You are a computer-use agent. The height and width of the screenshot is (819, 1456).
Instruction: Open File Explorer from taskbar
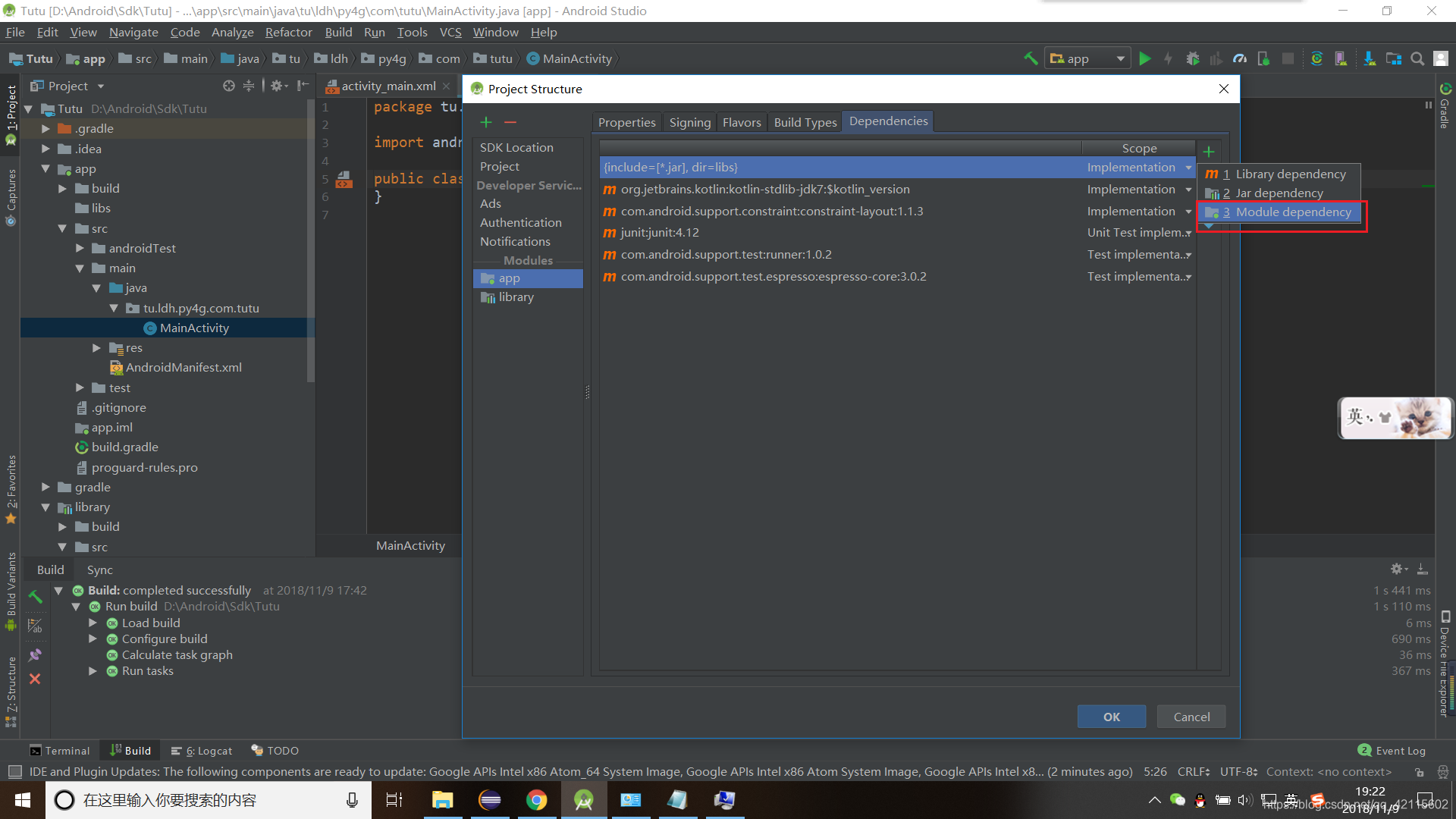coord(442,800)
